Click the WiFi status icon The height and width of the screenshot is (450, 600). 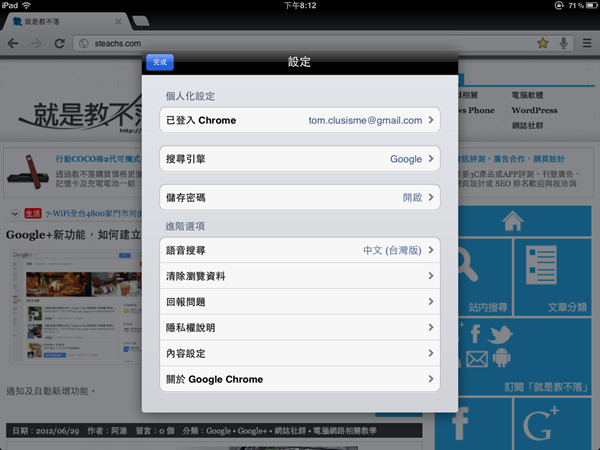tap(26, 5)
